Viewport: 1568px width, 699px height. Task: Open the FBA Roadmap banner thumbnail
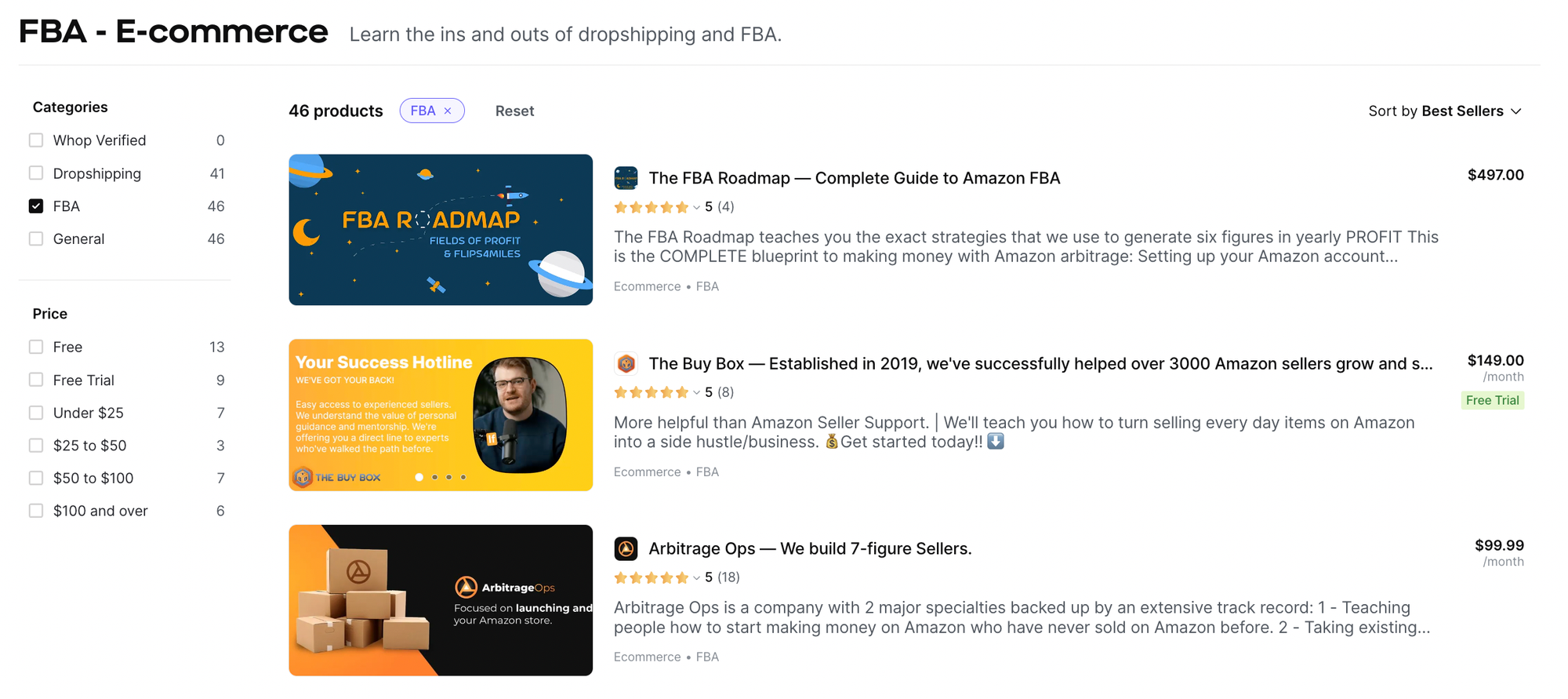440,229
